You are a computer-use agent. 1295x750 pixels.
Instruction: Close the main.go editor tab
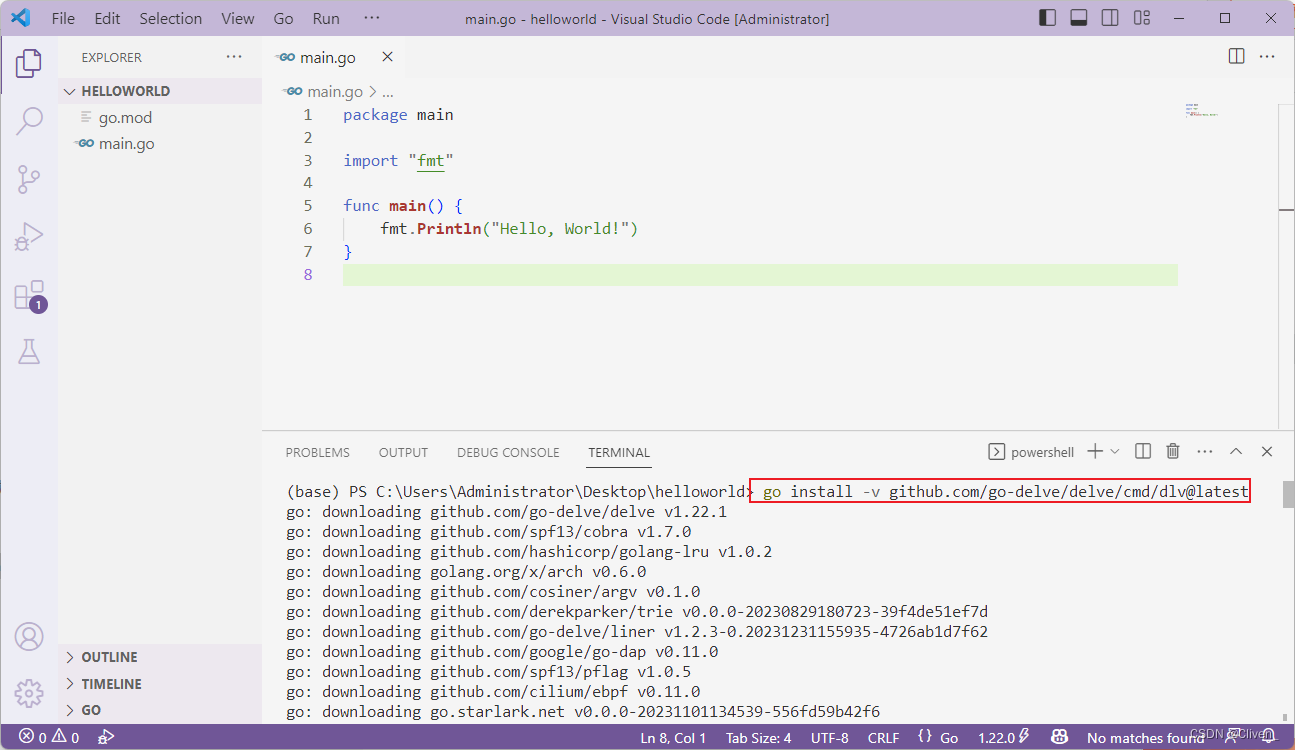point(387,57)
